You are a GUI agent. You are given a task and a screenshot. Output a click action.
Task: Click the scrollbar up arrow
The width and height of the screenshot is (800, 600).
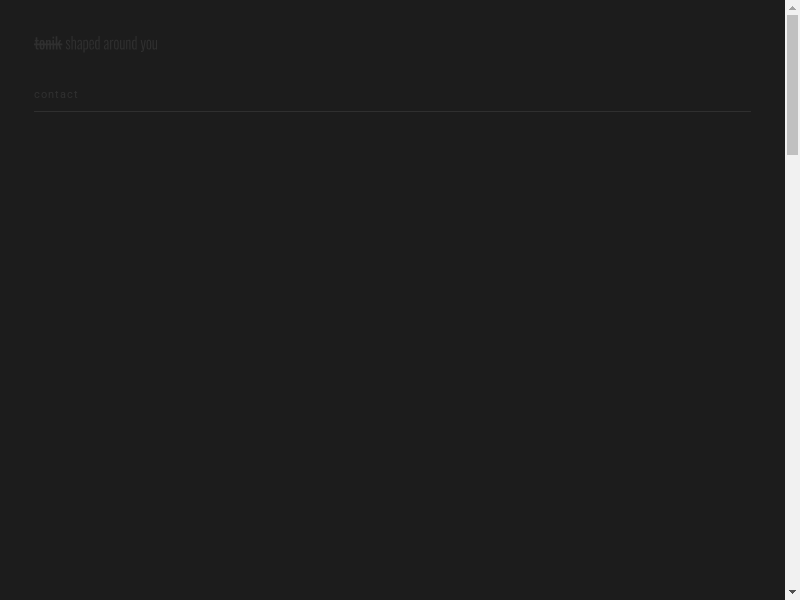point(792,8)
